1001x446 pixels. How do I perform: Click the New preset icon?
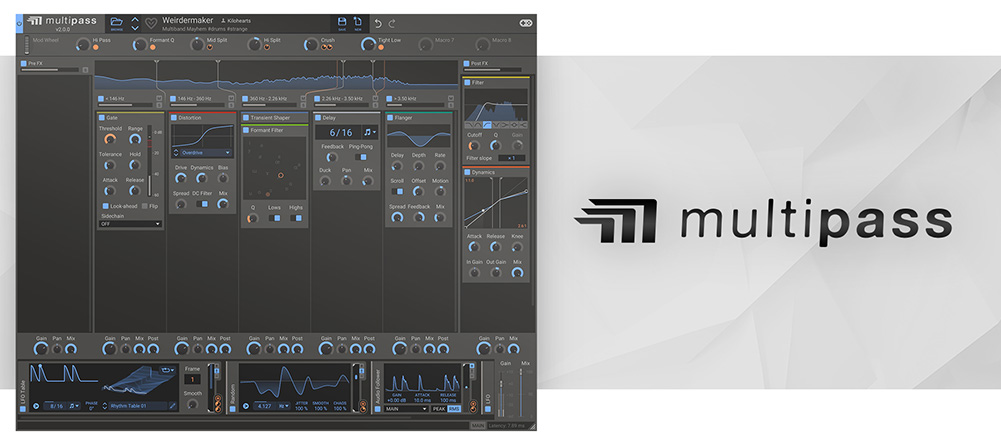click(358, 21)
